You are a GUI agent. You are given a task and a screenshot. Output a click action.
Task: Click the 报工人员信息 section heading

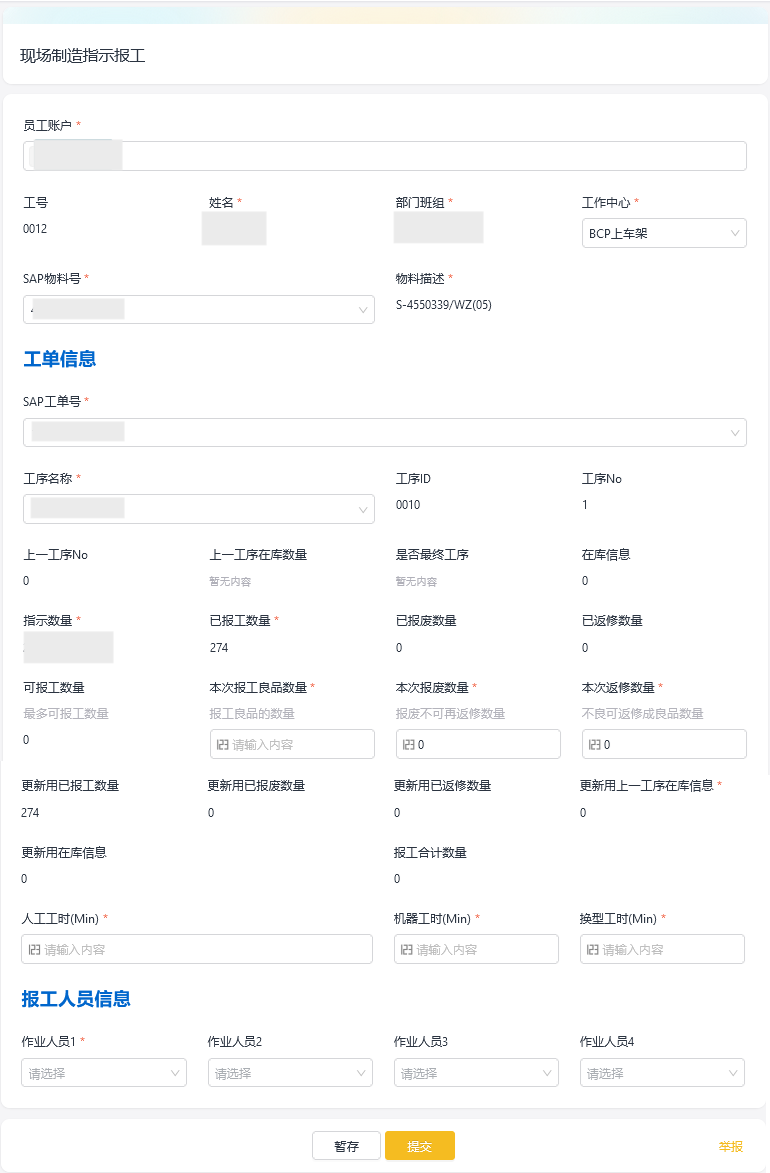(x=76, y=999)
